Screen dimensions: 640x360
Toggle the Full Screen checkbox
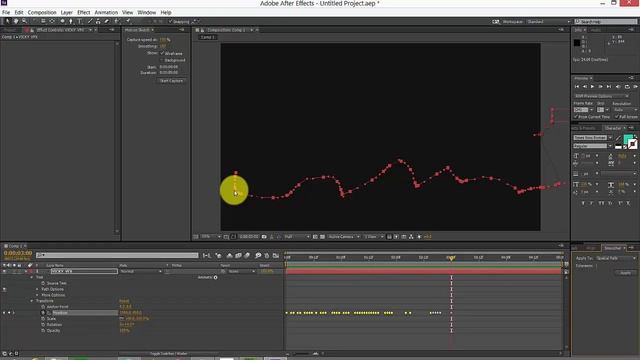click(x=616, y=117)
